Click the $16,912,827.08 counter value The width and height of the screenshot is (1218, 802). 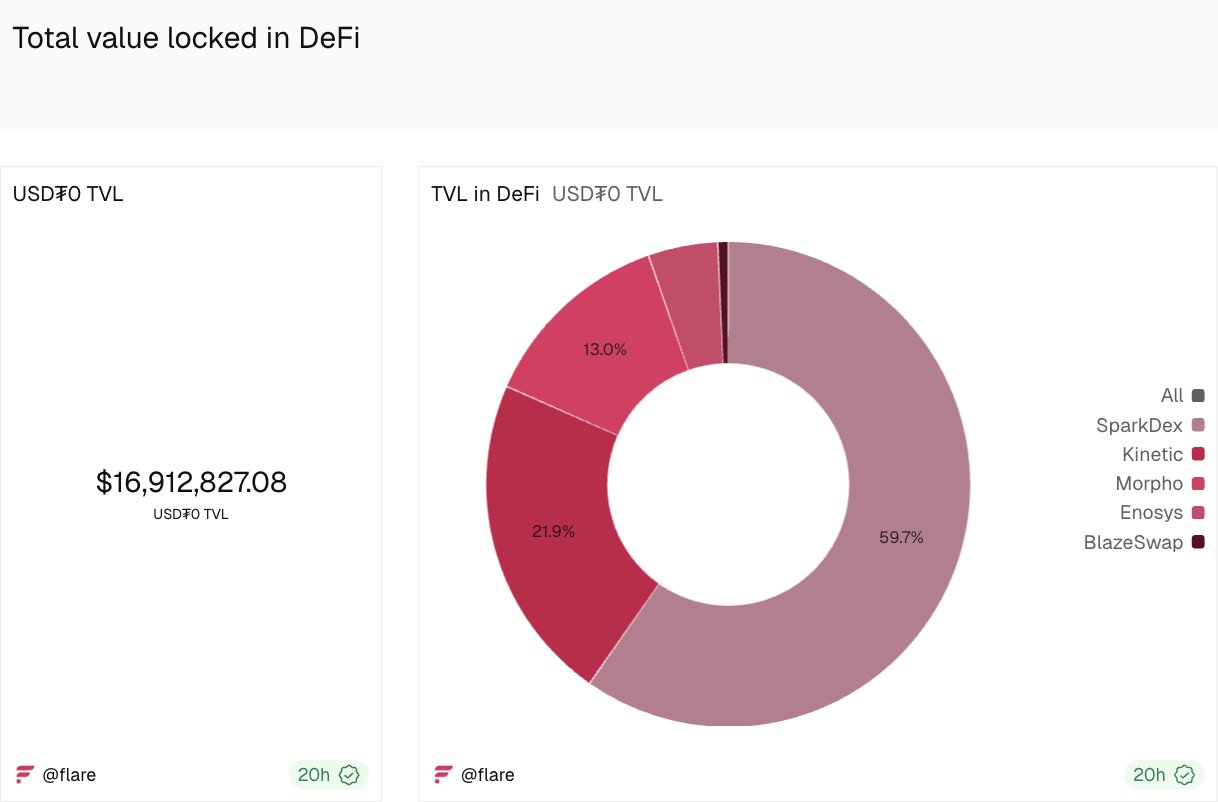click(191, 483)
